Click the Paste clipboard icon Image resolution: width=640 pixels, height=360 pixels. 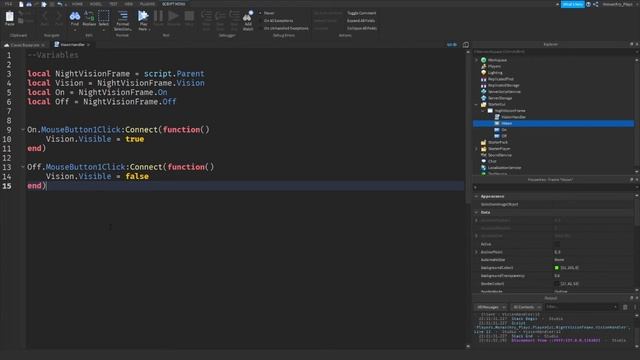[9, 17]
